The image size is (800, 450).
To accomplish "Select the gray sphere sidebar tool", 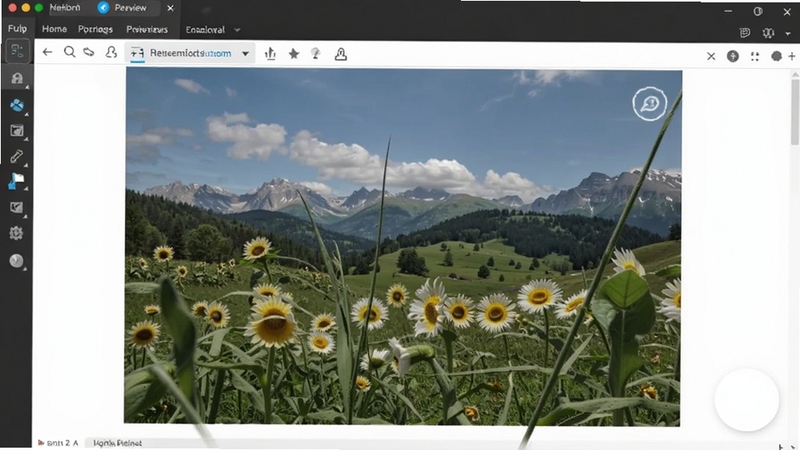I will [16, 260].
